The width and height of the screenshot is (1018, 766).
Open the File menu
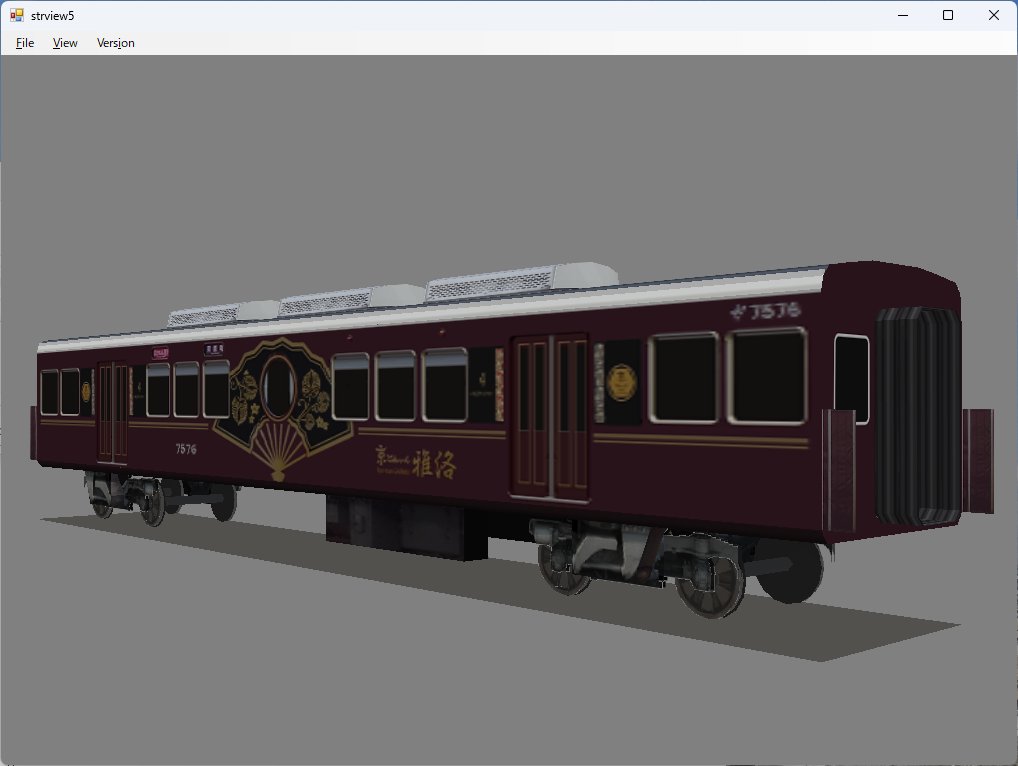[x=23, y=43]
